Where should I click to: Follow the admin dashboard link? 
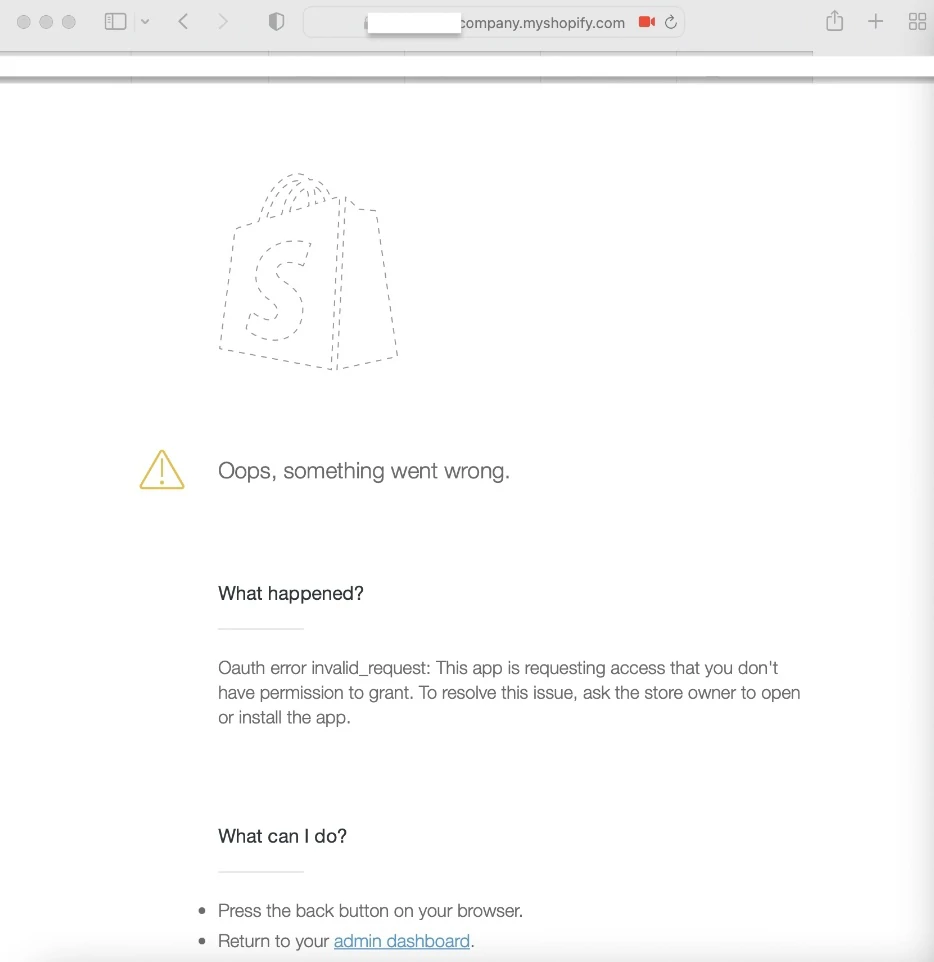pos(401,941)
